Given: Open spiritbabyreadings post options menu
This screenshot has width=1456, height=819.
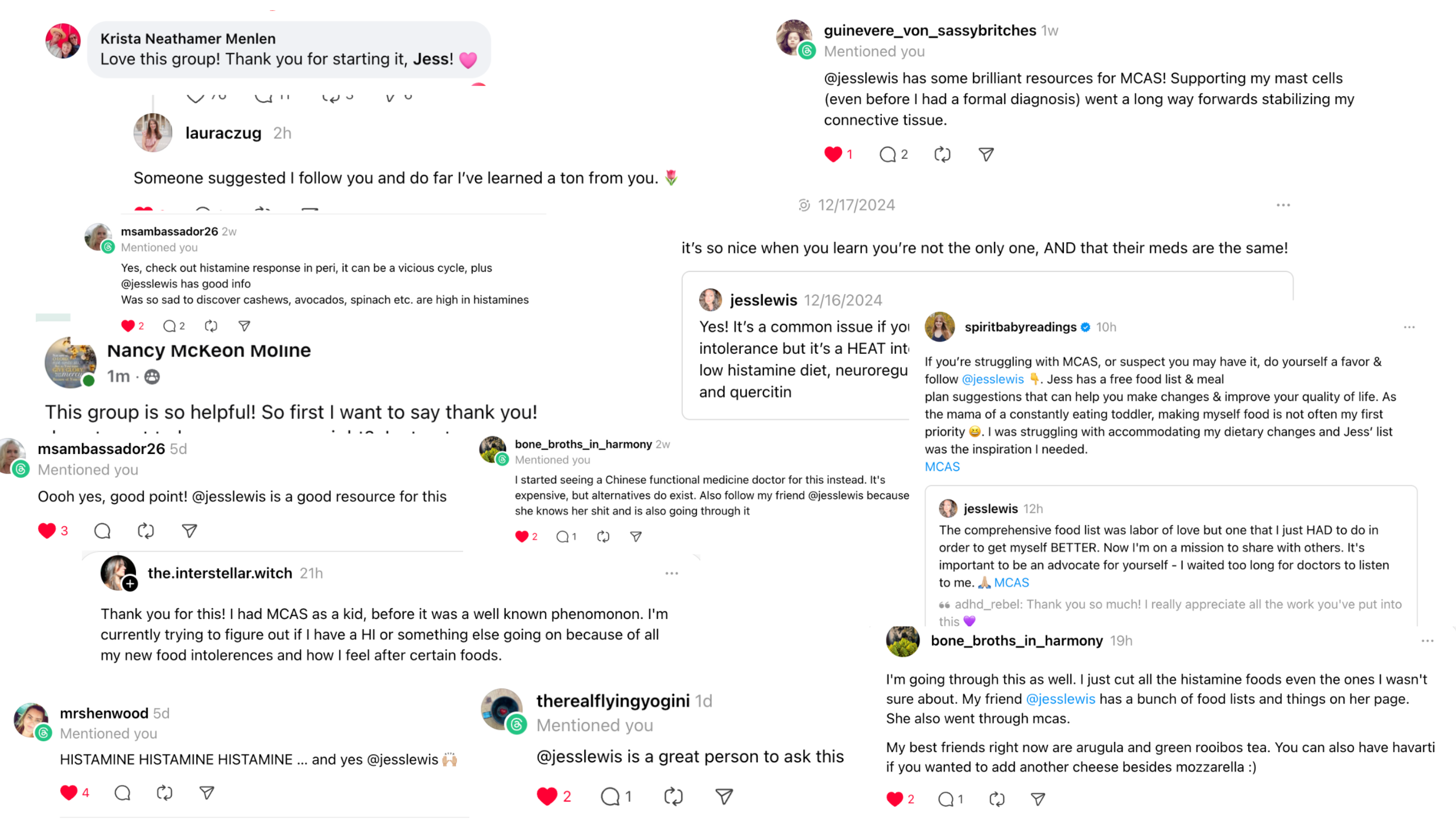Looking at the screenshot, I should (x=1409, y=327).
